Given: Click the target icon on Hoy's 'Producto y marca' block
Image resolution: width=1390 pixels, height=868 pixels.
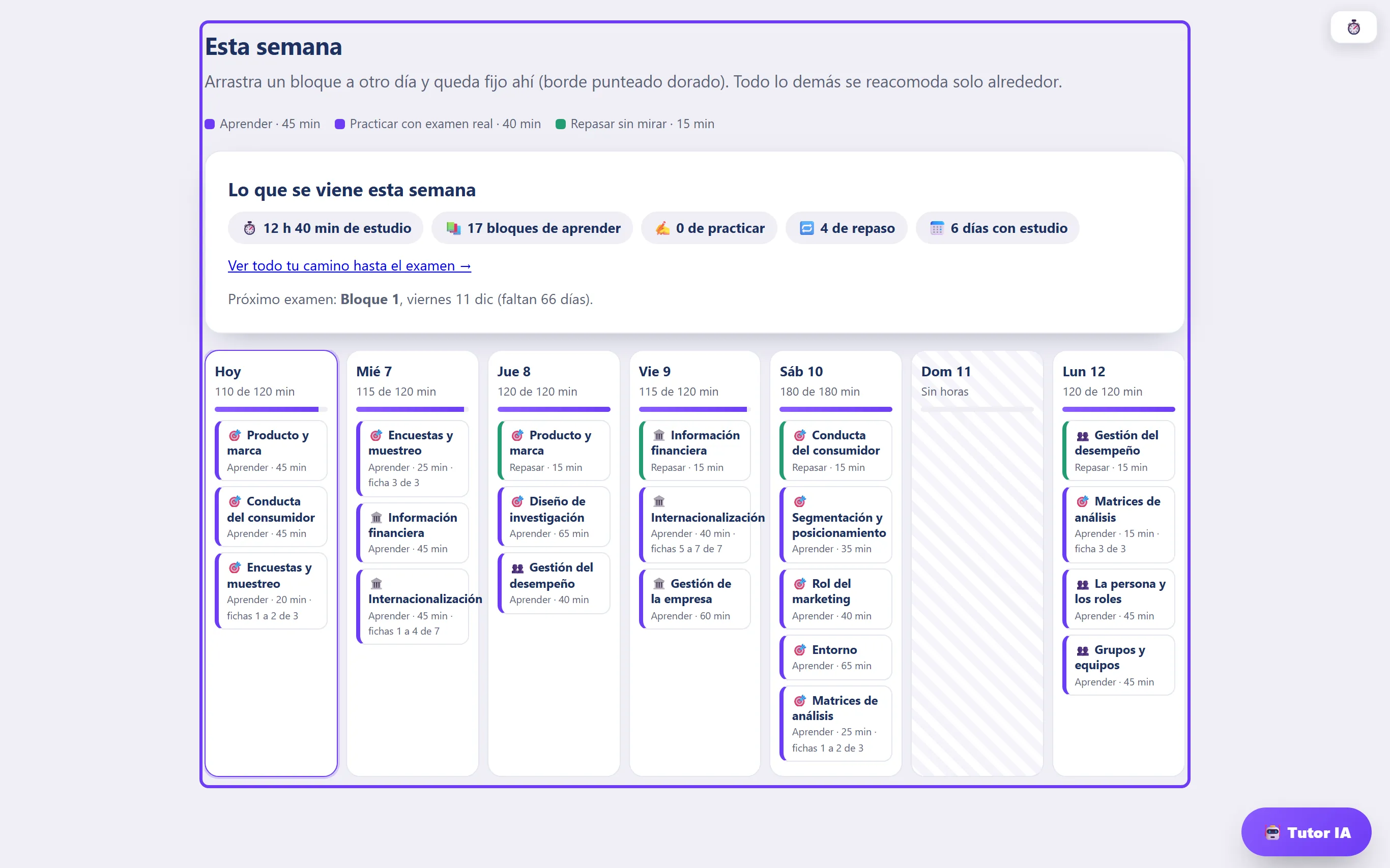Looking at the screenshot, I should coord(235,436).
